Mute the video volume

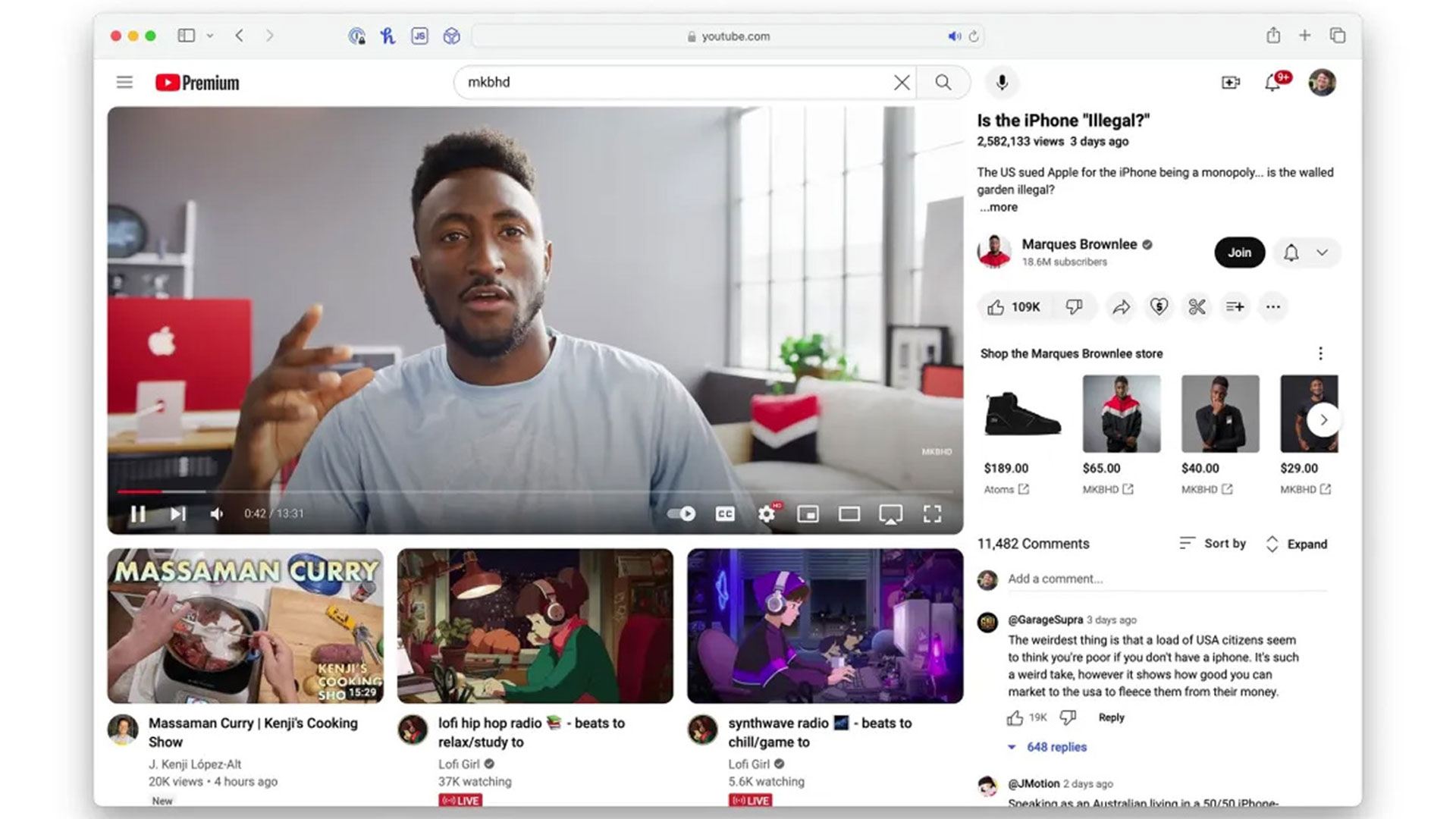pos(217,514)
